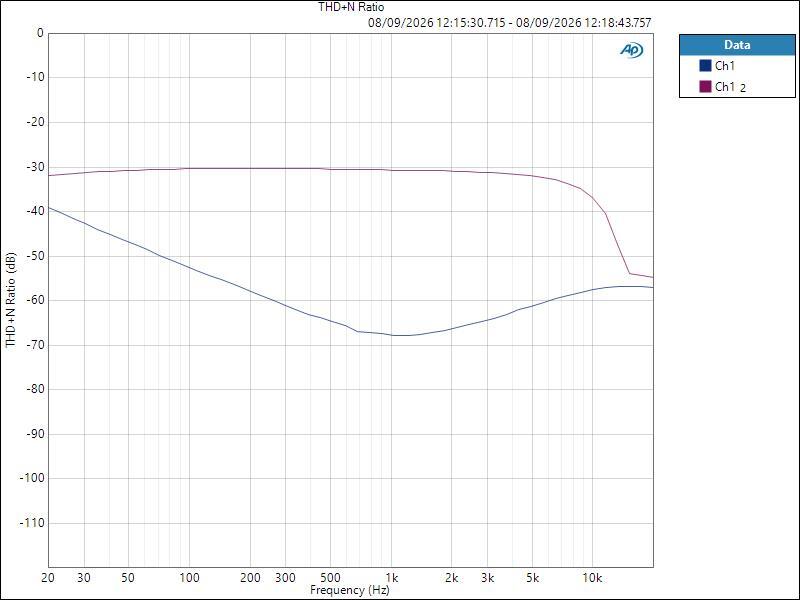The height and width of the screenshot is (600, 800).
Task: Click the 0 dB axis tick label
Action: click(x=40, y=33)
